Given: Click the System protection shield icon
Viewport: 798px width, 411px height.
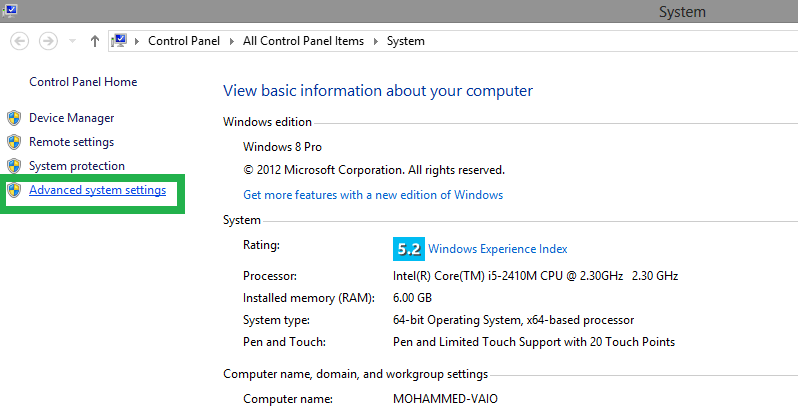Looking at the screenshot, I should coord(14,166).
